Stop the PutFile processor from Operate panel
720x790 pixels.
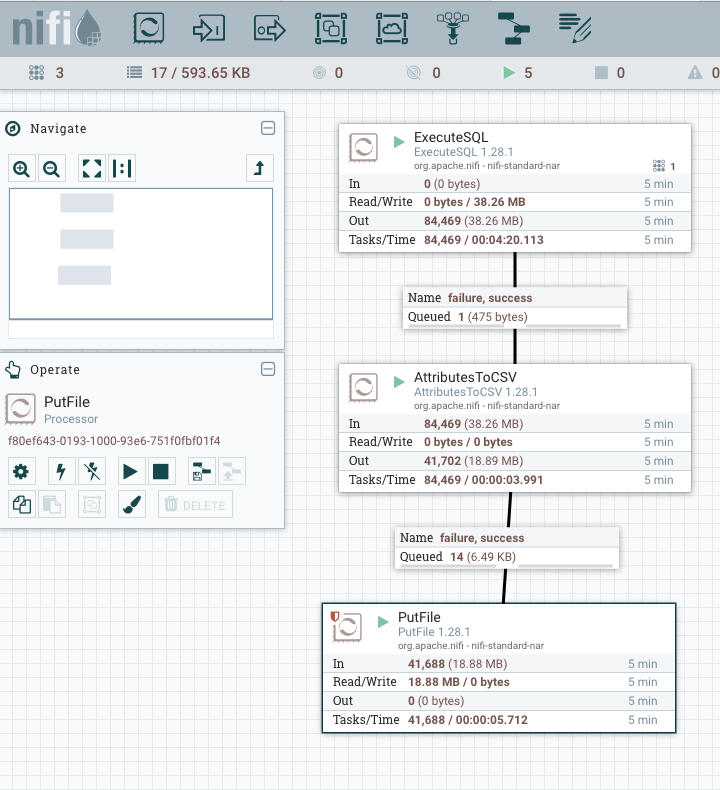161,472
